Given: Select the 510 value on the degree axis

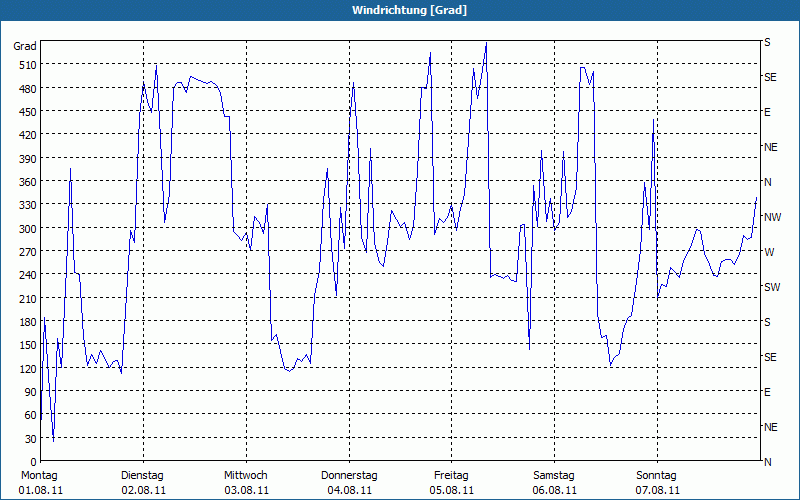Looking at the screenshot, I should (x=28, y=65).
